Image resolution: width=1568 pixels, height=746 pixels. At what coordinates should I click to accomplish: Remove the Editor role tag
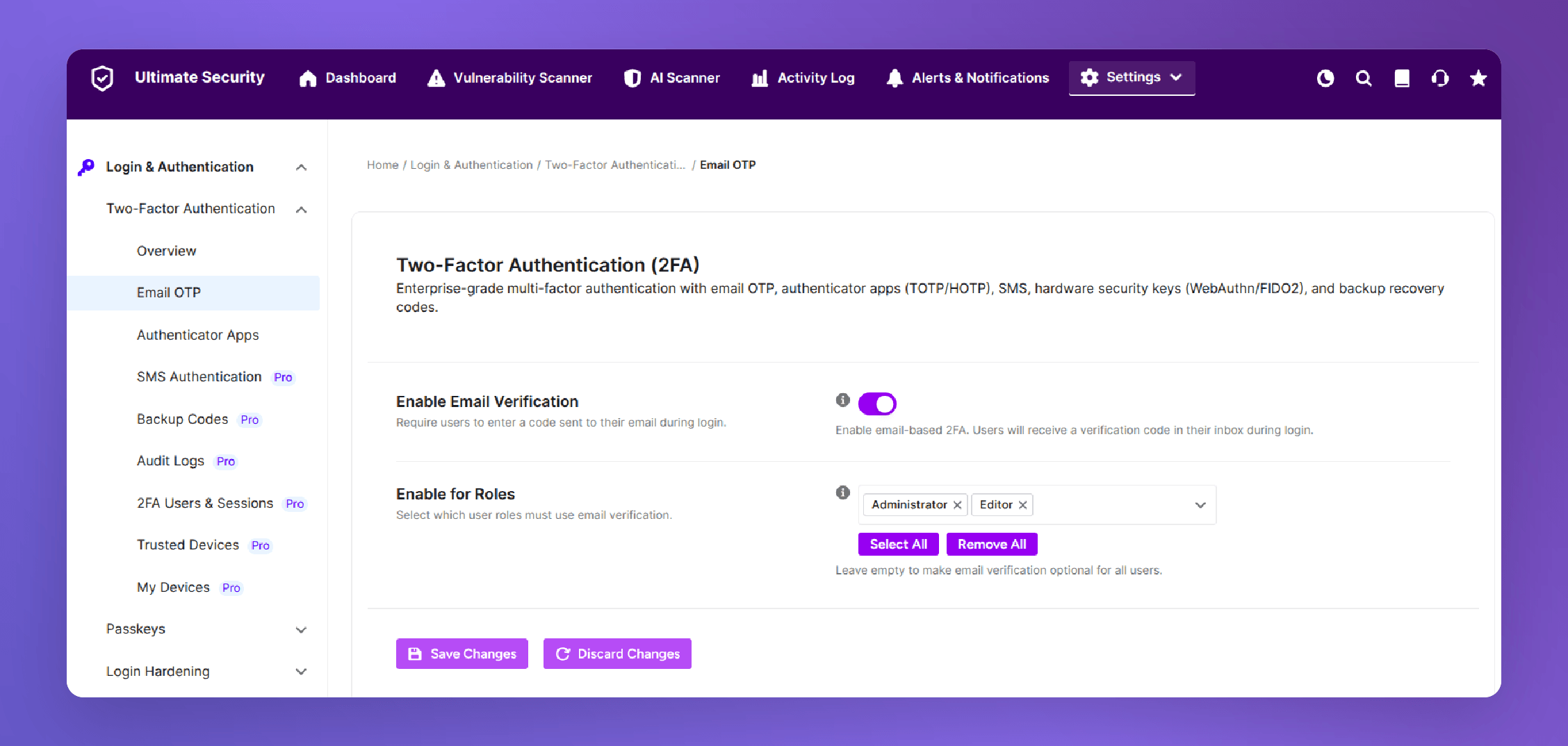(x=1022, y=505)
